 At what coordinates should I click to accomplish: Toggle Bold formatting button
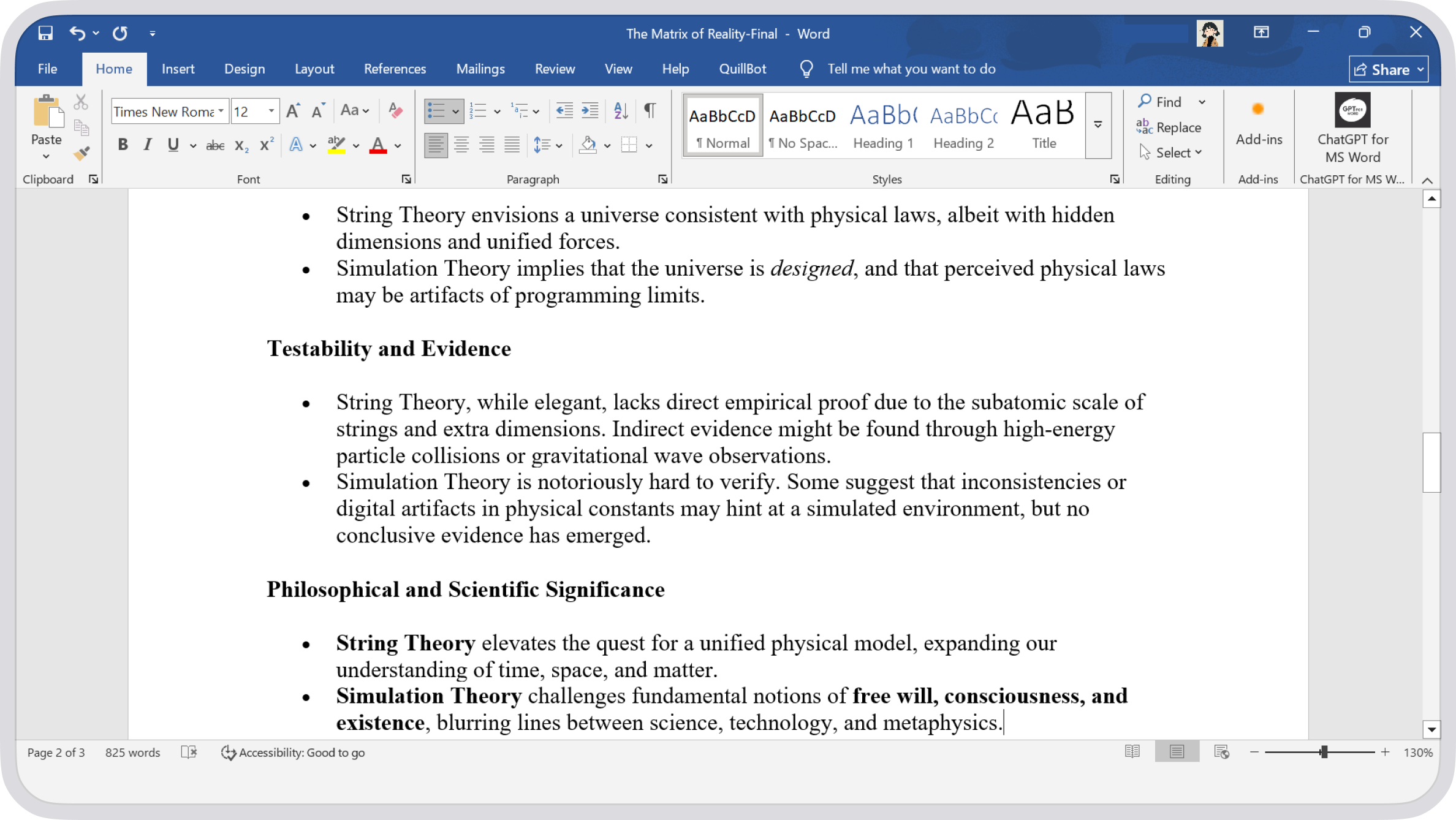point(123,145)
